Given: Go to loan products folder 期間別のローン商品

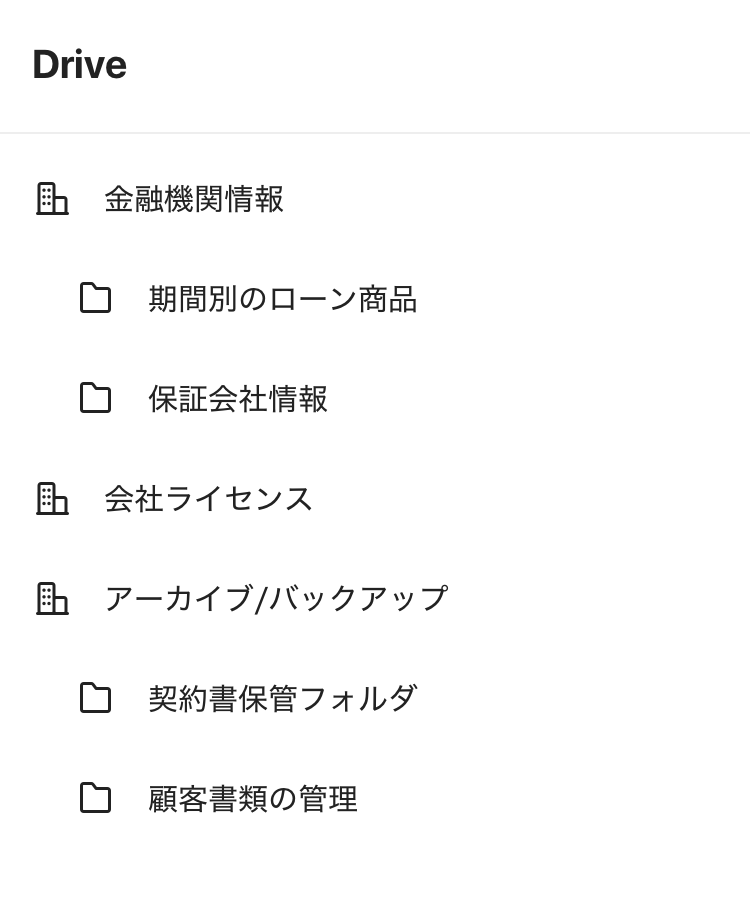Looking at the screenshot, I should tap(282, 299).
